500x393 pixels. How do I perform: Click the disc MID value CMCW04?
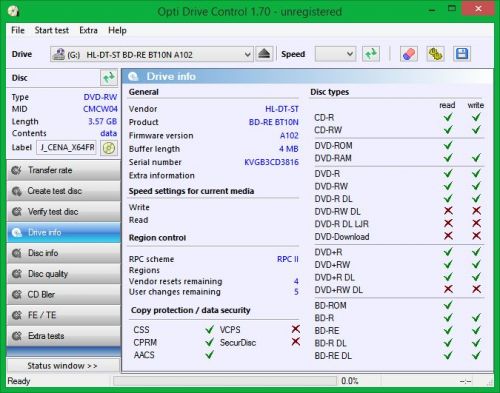[x=100, y=109]
